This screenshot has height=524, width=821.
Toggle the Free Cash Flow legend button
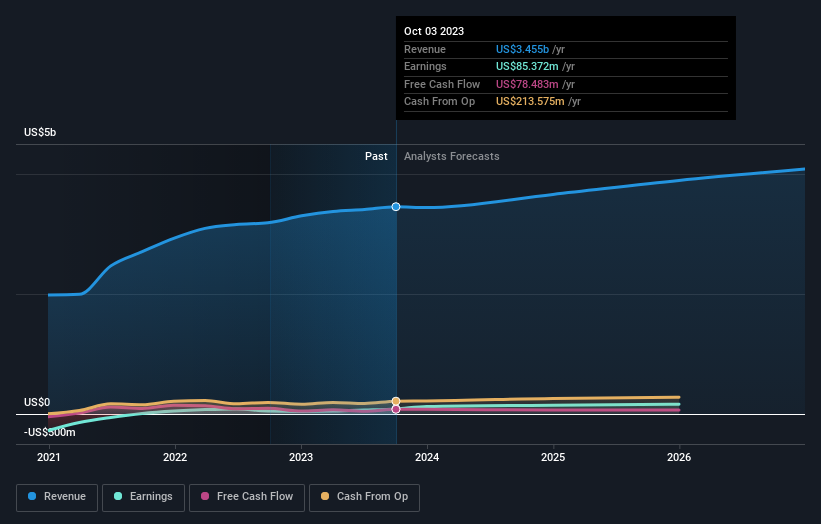[247, 497]
